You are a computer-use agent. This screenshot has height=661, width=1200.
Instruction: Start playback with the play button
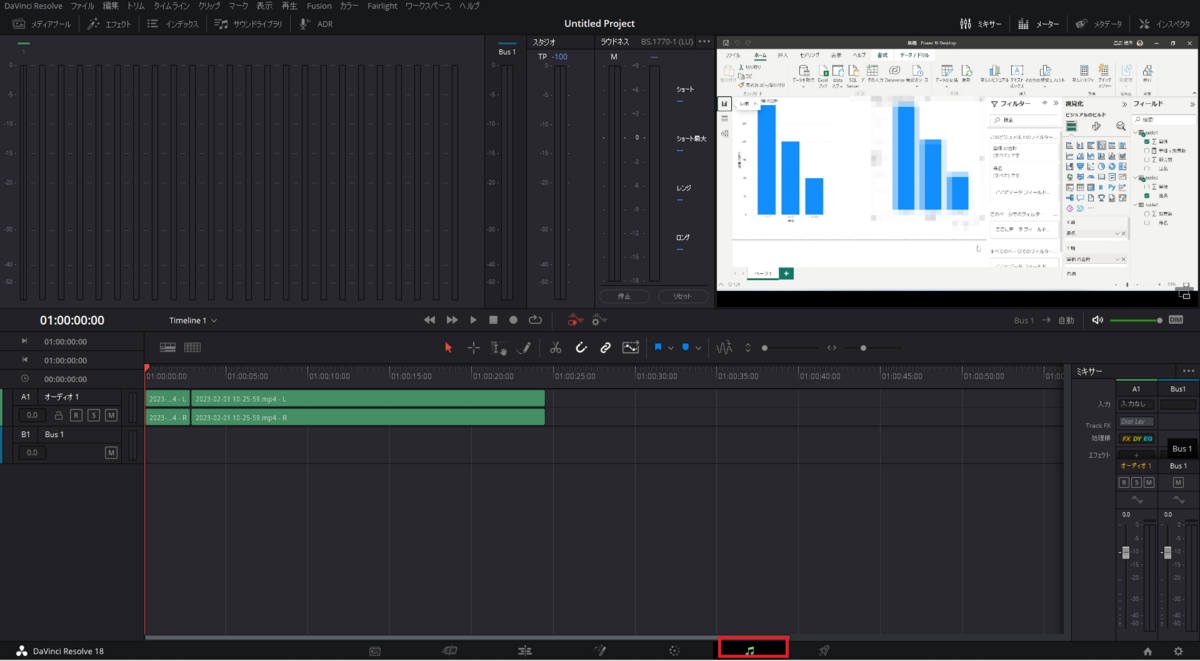coord(474,320)
